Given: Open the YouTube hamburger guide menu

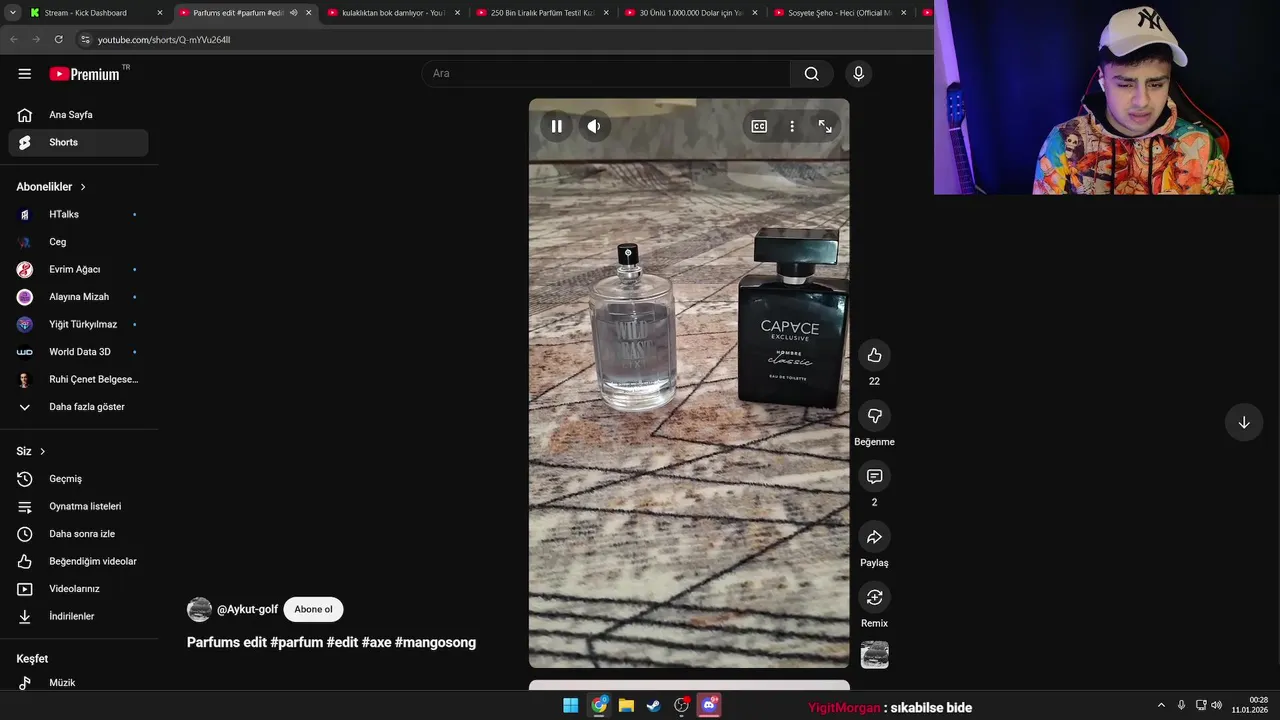Looking at the screenshot, I should 25,74.
